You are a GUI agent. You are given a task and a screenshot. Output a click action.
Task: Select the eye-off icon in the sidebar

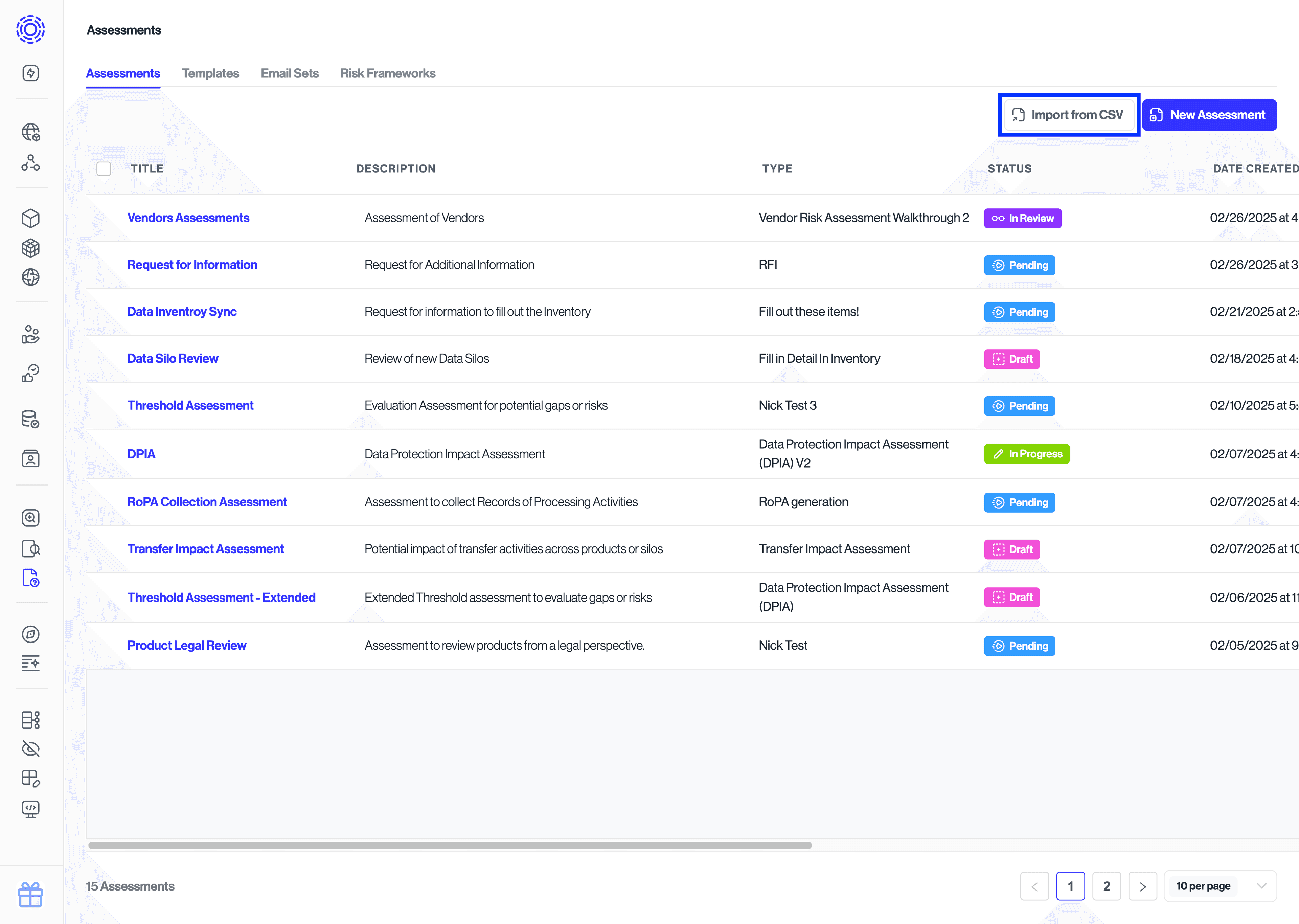click(x=31, y=749)
